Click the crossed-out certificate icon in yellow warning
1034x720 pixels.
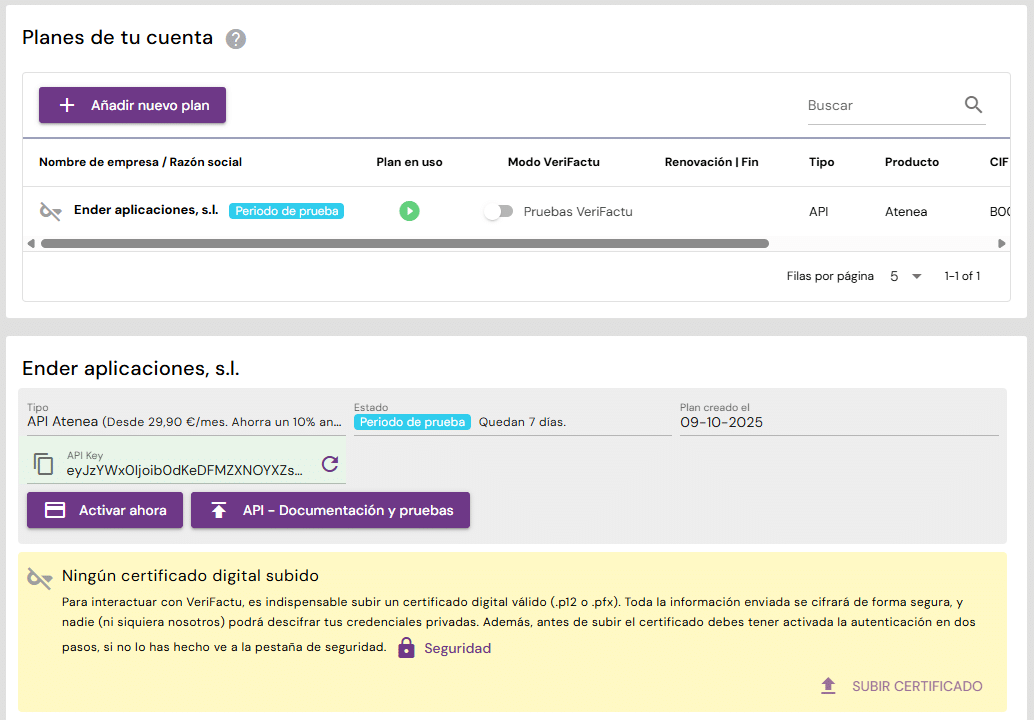[39, 578]
